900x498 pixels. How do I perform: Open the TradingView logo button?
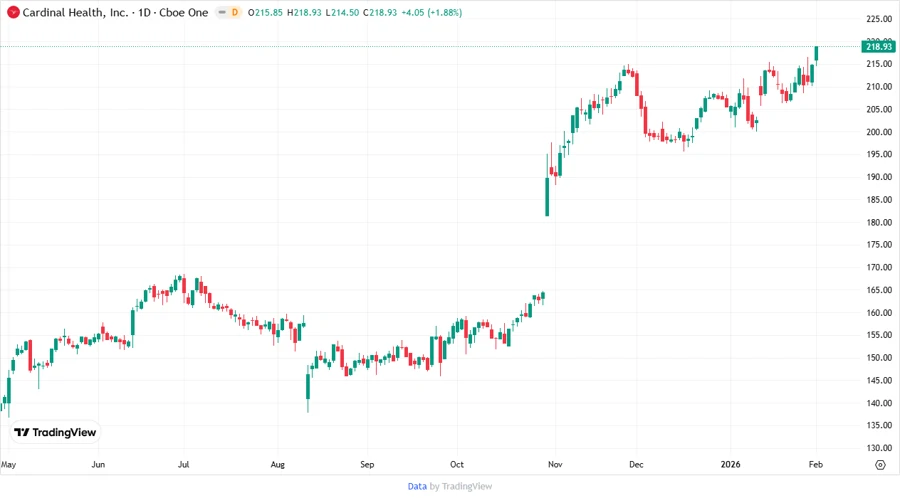tap(55, 433)
